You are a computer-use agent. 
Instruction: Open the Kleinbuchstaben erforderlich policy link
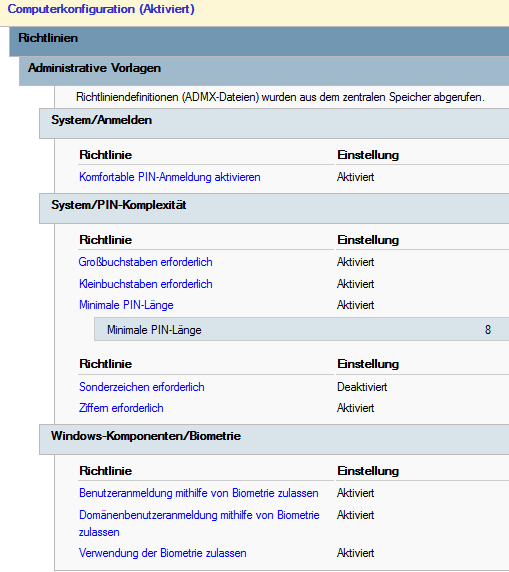[x=146, y=284]
